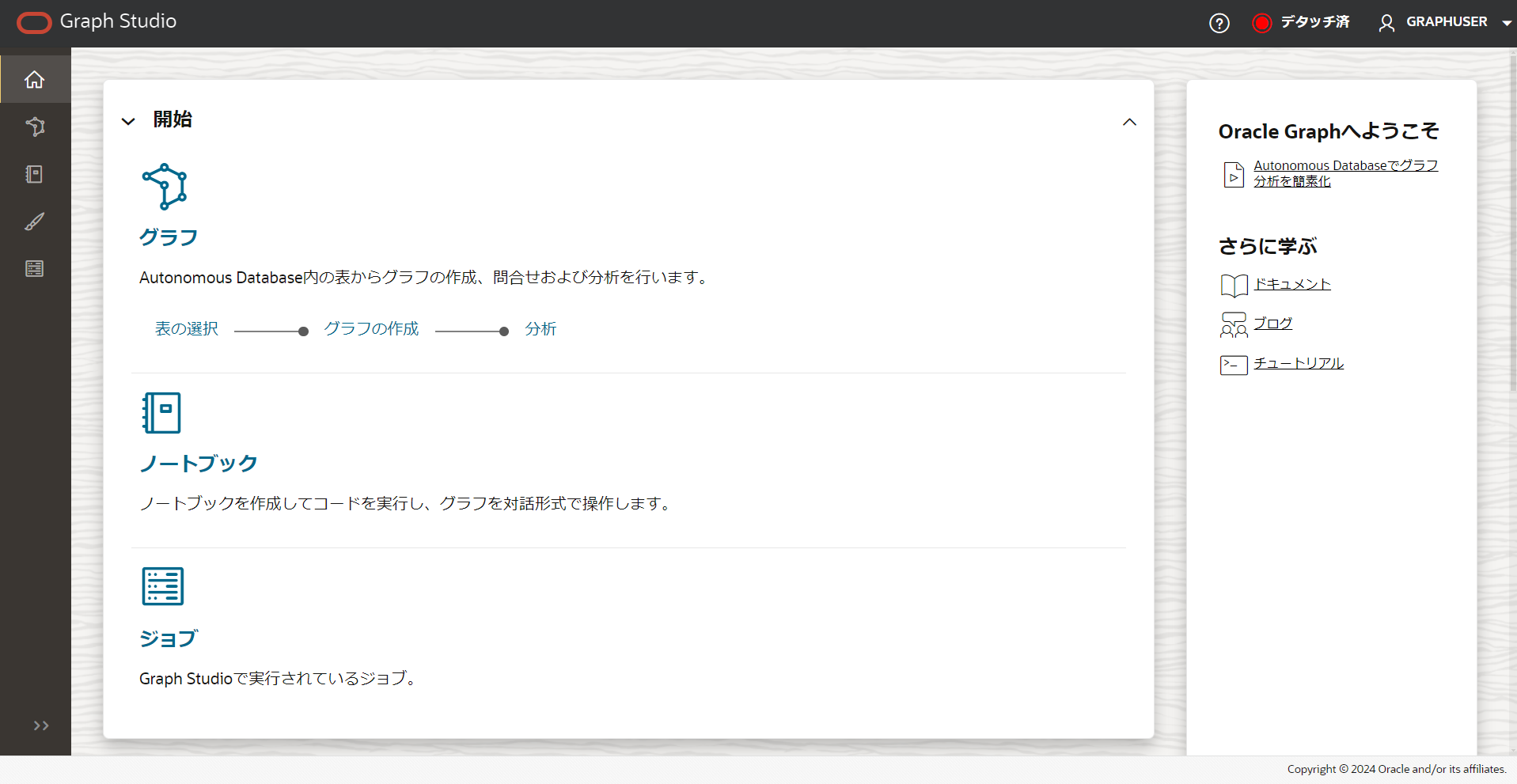Screen dimensions: 1517x784
Task: Open the GRAPHUSER account dropdown
Action: point(1508,23)
